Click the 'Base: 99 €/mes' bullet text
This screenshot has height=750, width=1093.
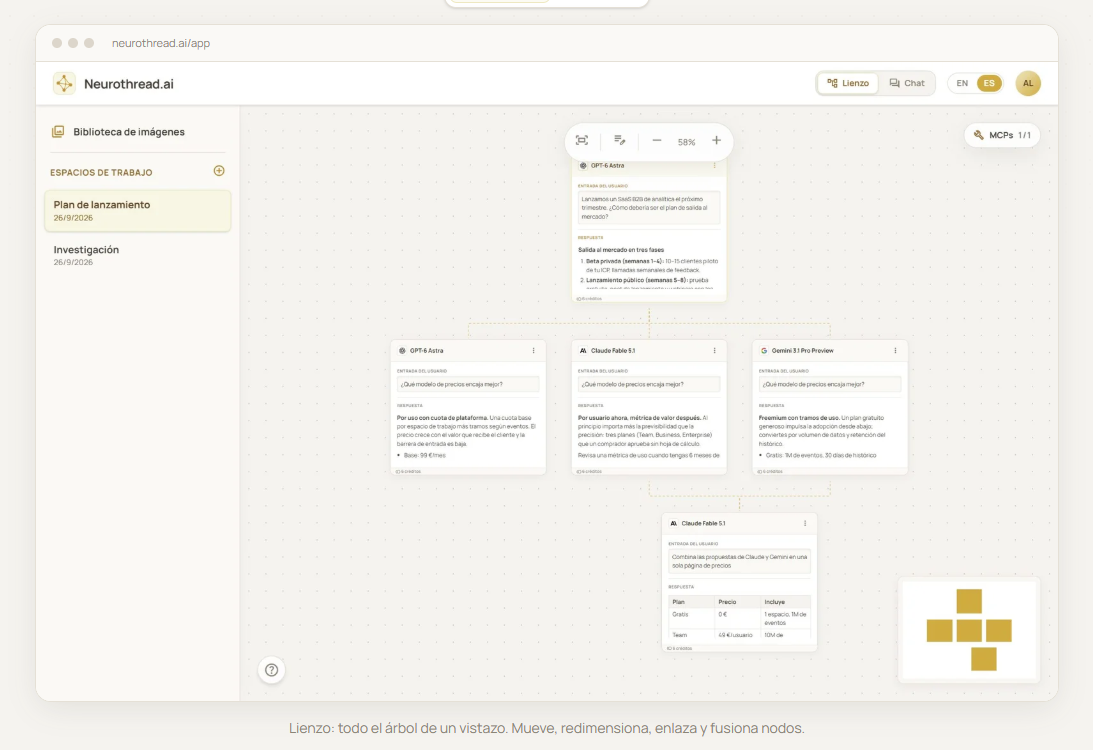425,455
